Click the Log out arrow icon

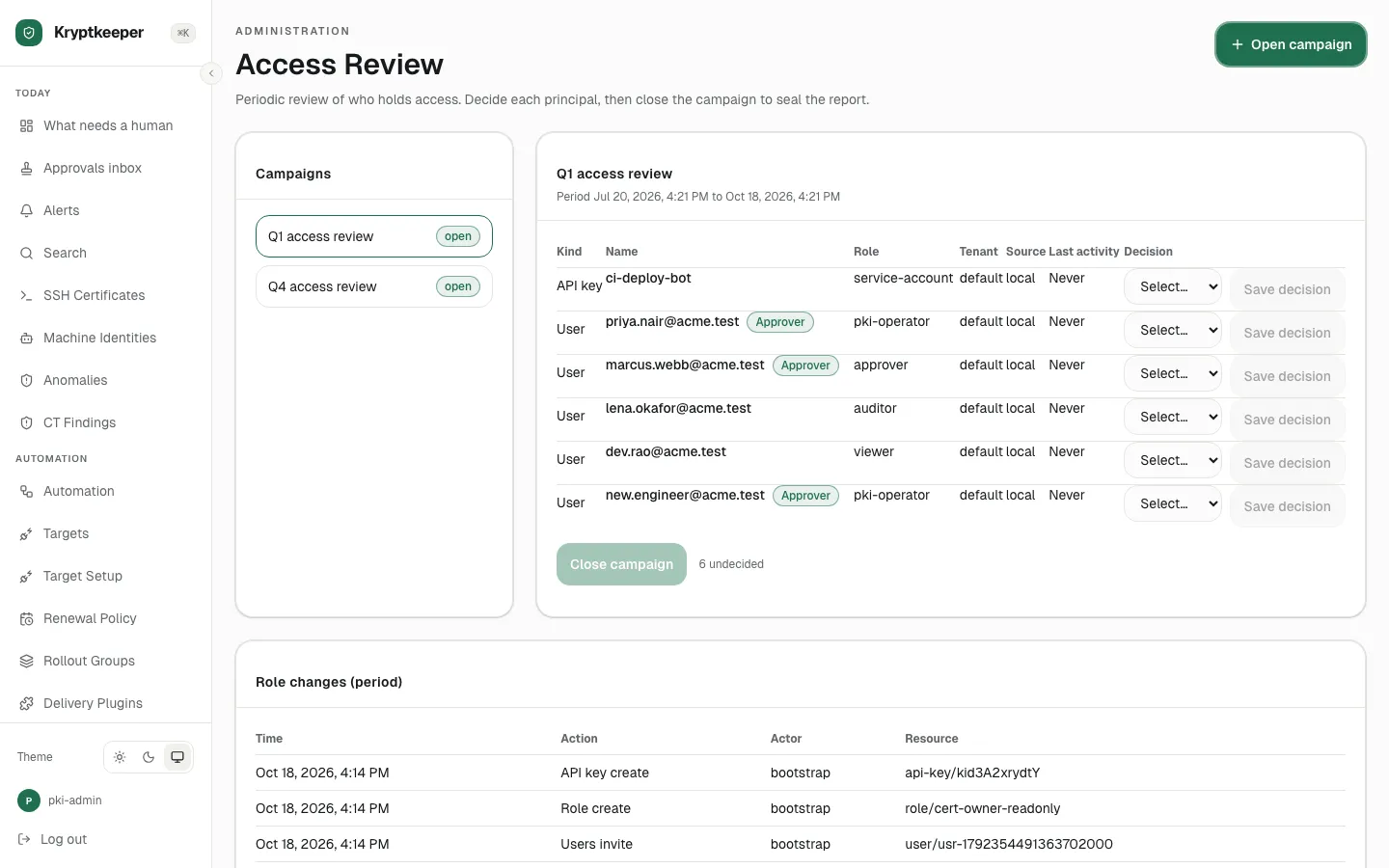pyautogui.click(x=24, y=839)
